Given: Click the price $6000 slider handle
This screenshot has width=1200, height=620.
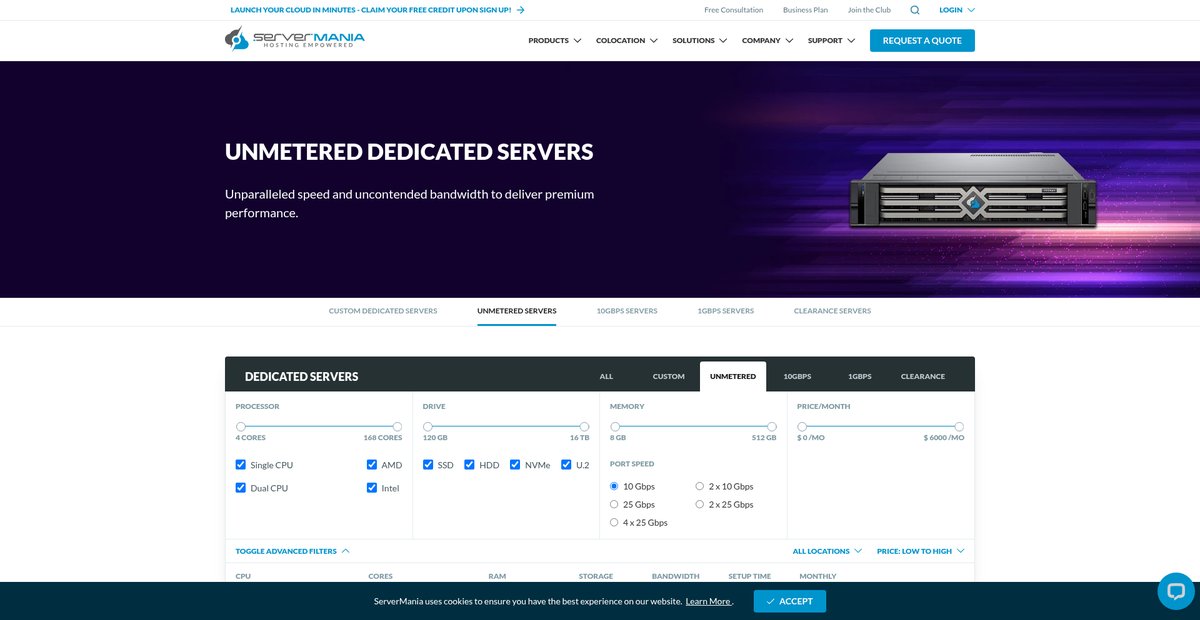Looking at the screenshot, I should tap(959, 427).
